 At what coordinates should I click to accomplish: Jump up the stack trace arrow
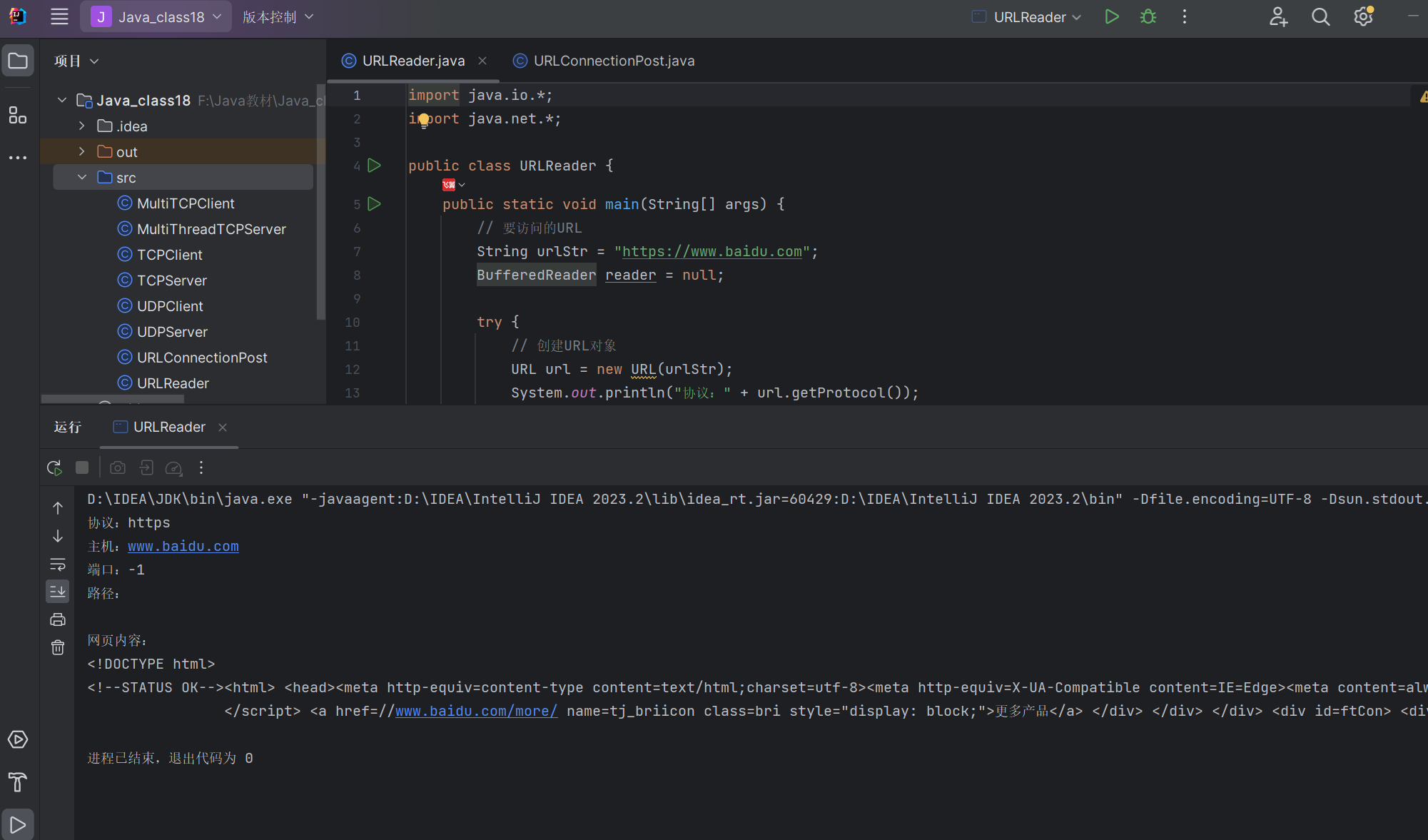[58, 508]
